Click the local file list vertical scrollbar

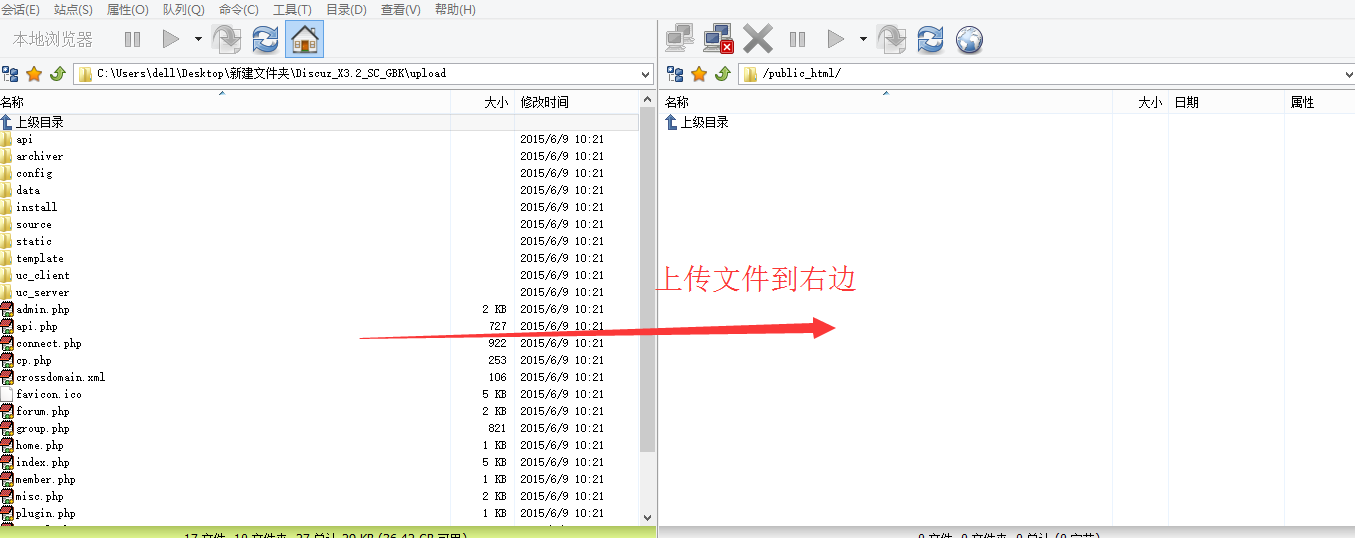click(x=646, y=300)
